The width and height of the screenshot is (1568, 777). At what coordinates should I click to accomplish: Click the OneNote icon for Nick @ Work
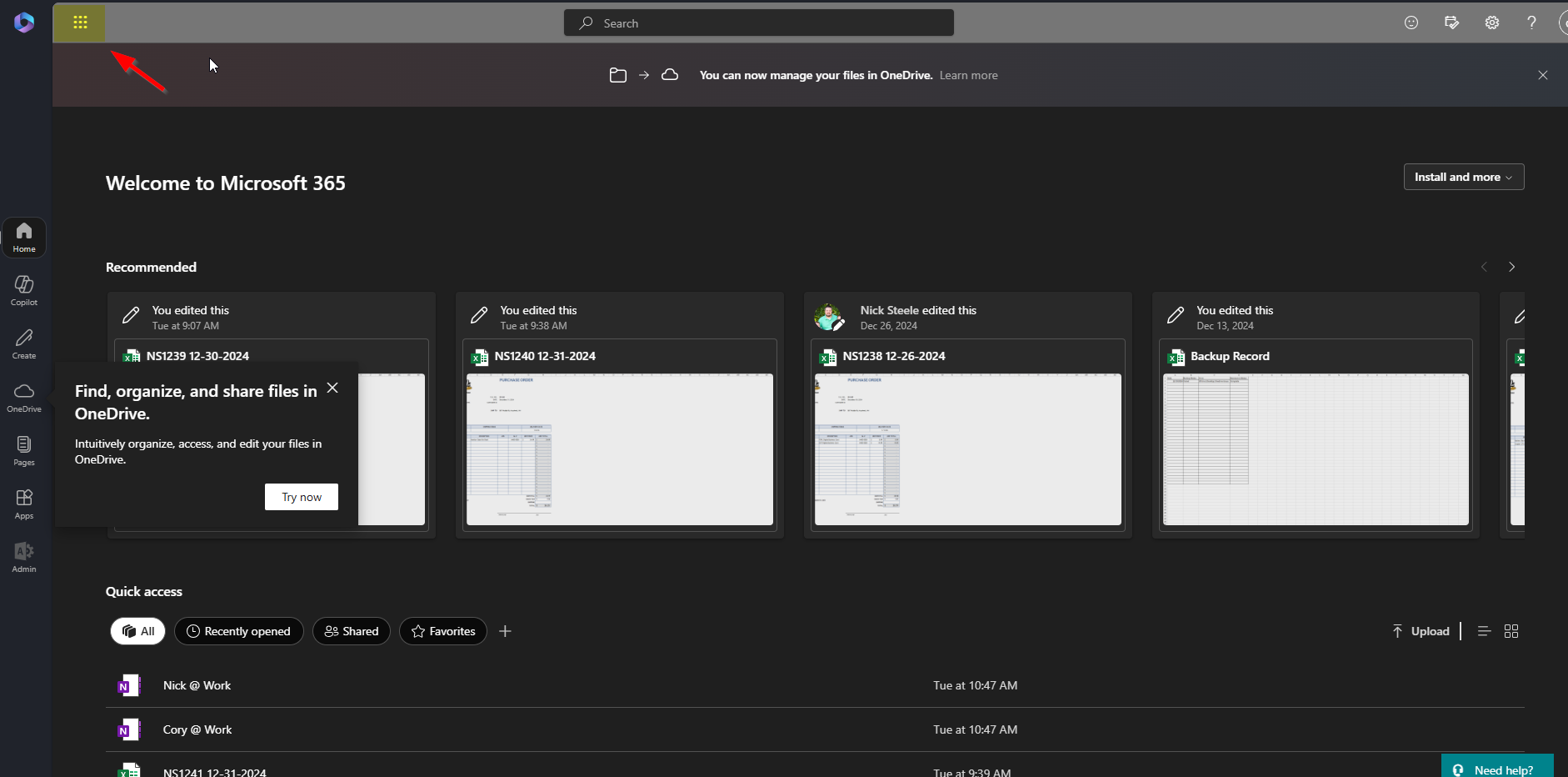tap(129, 685)
